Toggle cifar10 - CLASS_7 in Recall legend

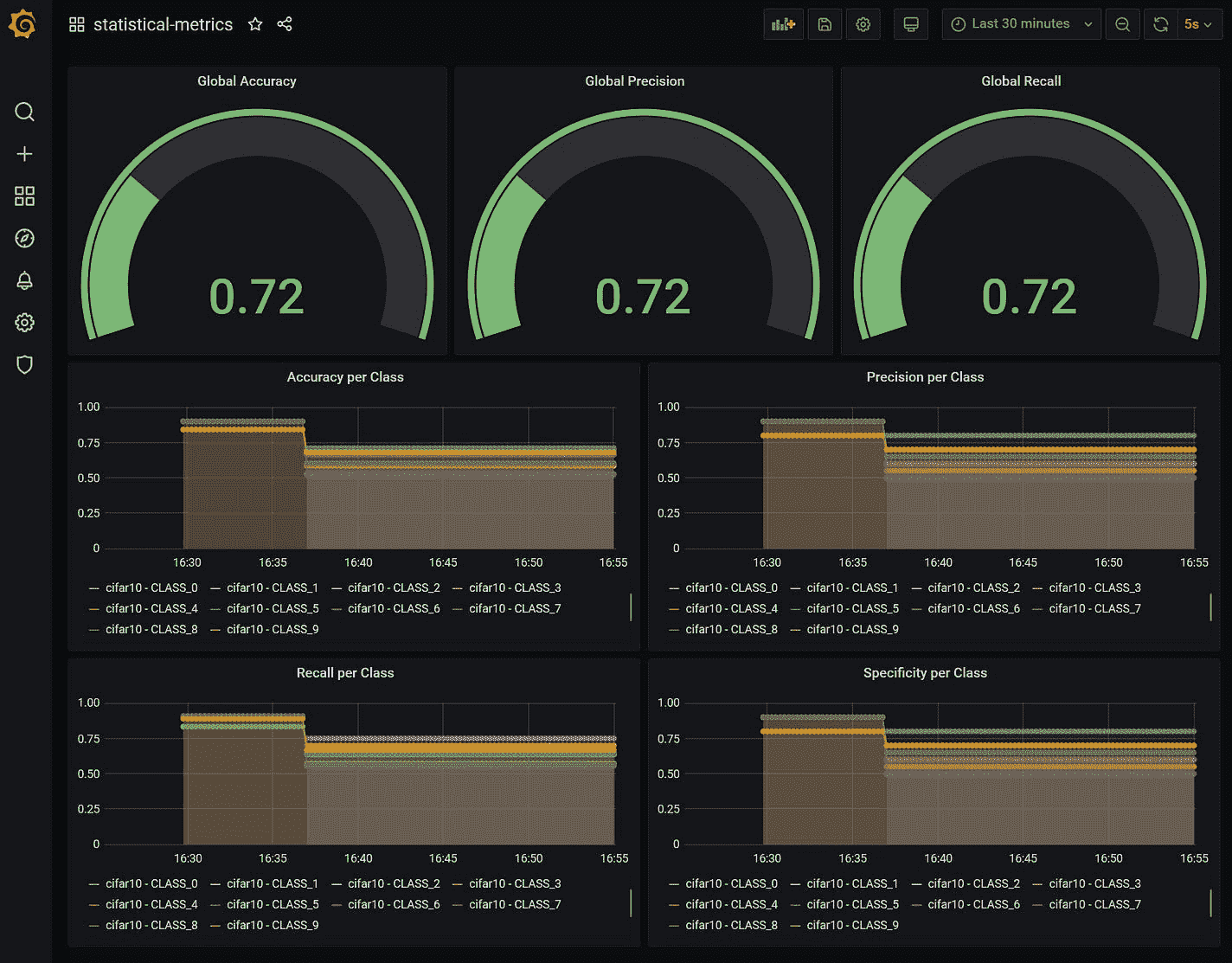(515, 904)
